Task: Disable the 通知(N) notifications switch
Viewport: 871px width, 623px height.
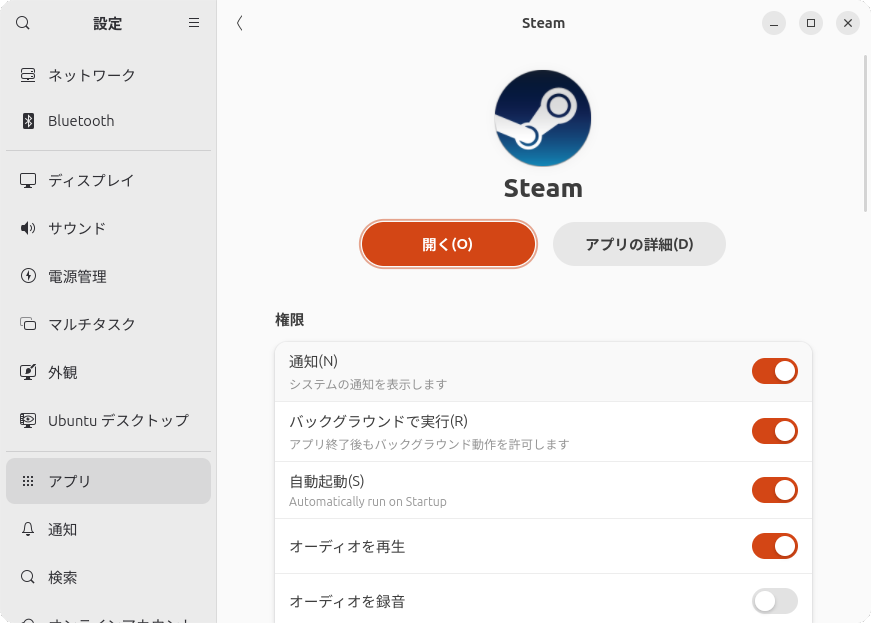Action: coord(774,371)
